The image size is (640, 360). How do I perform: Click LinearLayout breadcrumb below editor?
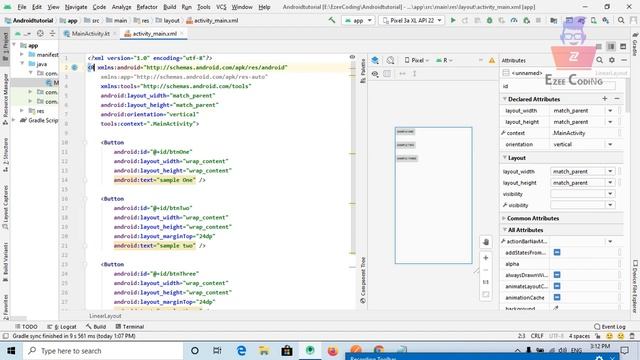[105, 316]
